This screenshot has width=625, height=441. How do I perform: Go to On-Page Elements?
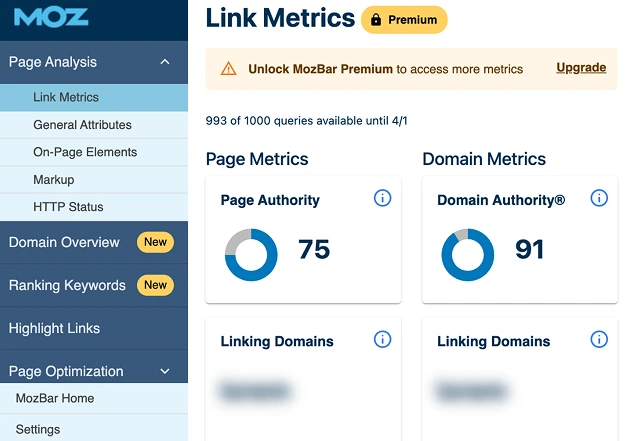pos(85,152)
